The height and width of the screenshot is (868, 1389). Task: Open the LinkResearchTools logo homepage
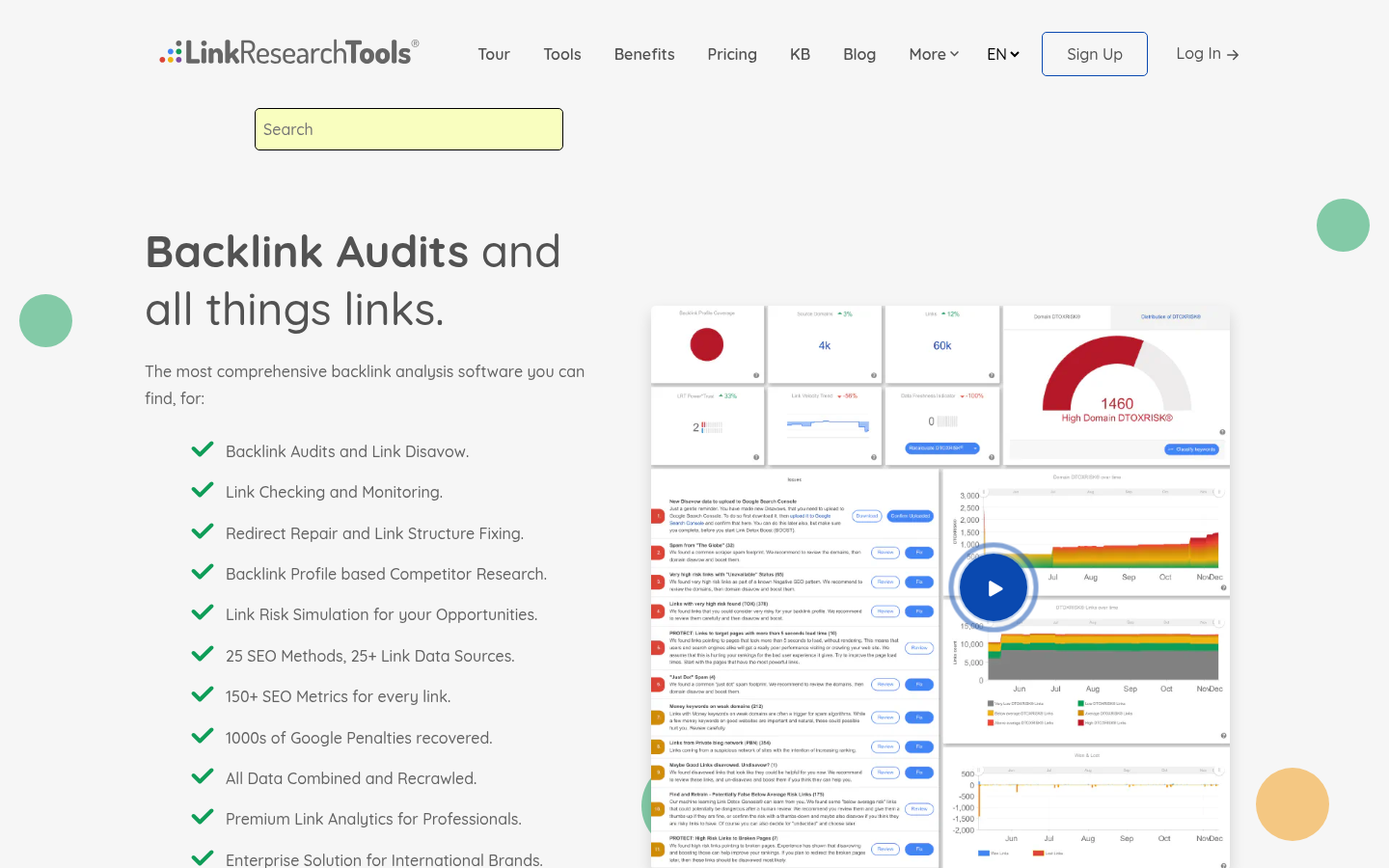pos(289,52)
